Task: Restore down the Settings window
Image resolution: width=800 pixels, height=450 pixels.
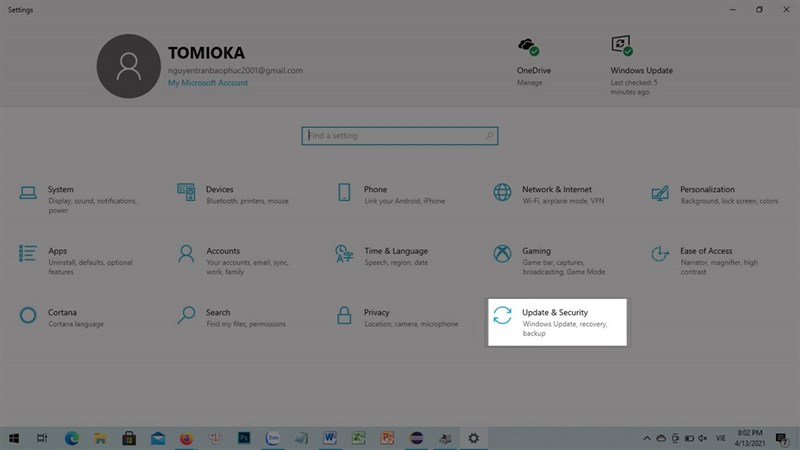Action: (759, 10)
